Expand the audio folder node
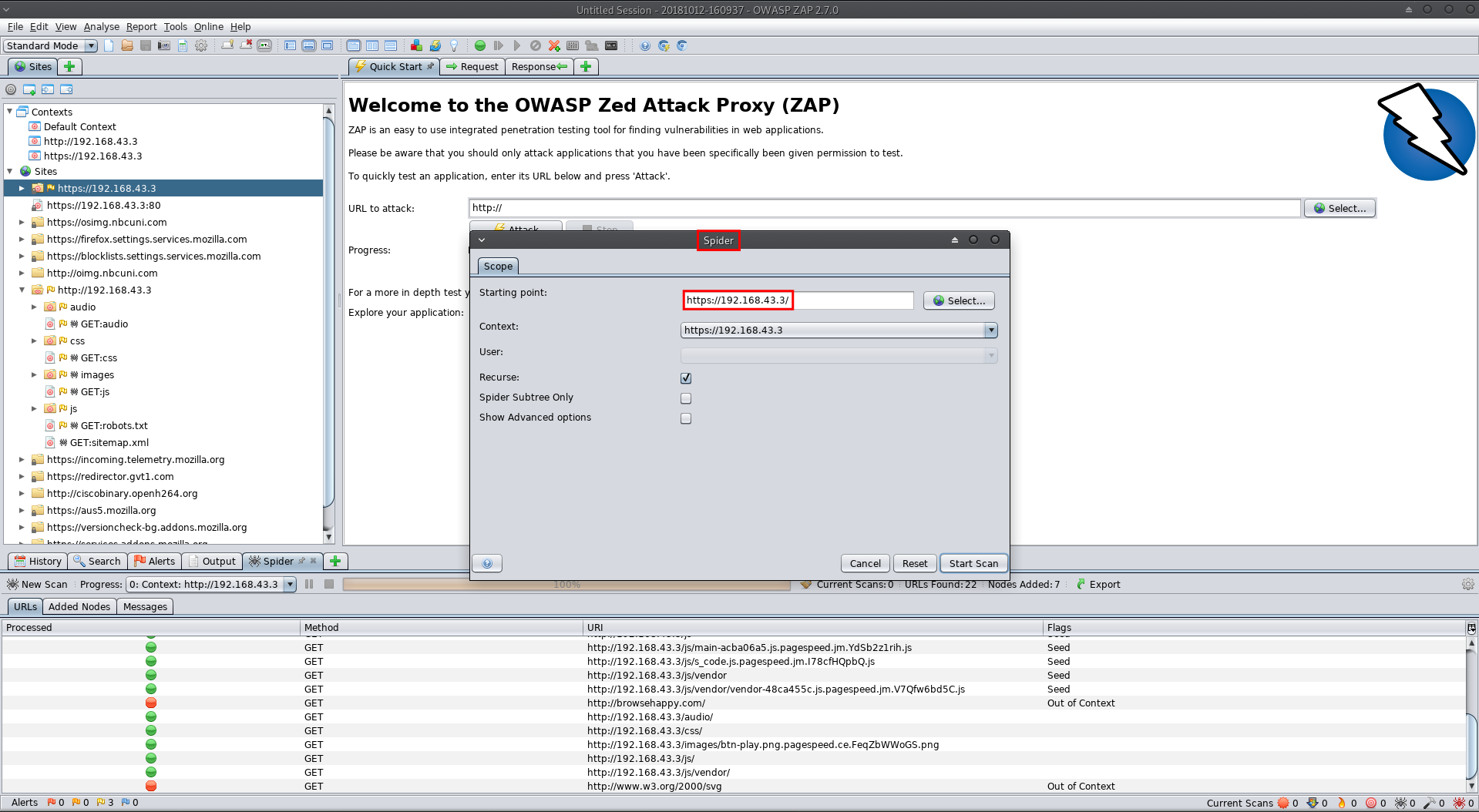1479x812 pixels. [34, 307]
